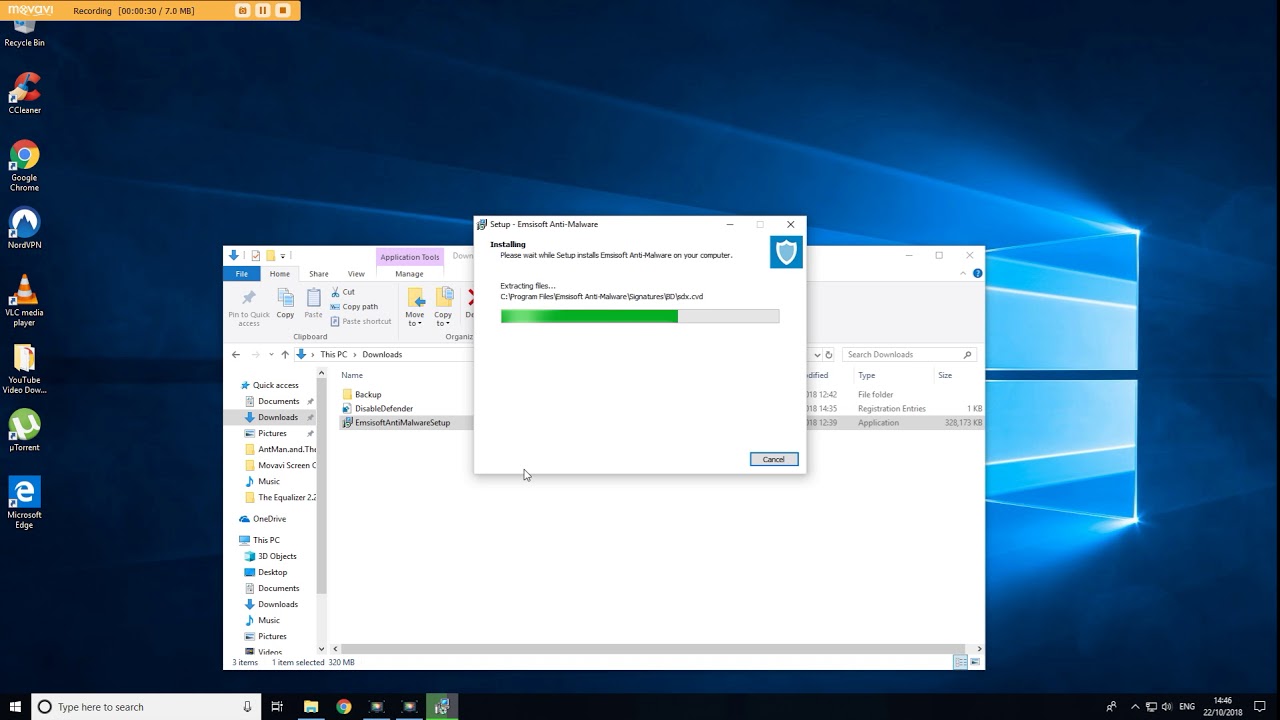Open Explorer Help question mark icon
The image size is (1280, 720).
(977, 273)
